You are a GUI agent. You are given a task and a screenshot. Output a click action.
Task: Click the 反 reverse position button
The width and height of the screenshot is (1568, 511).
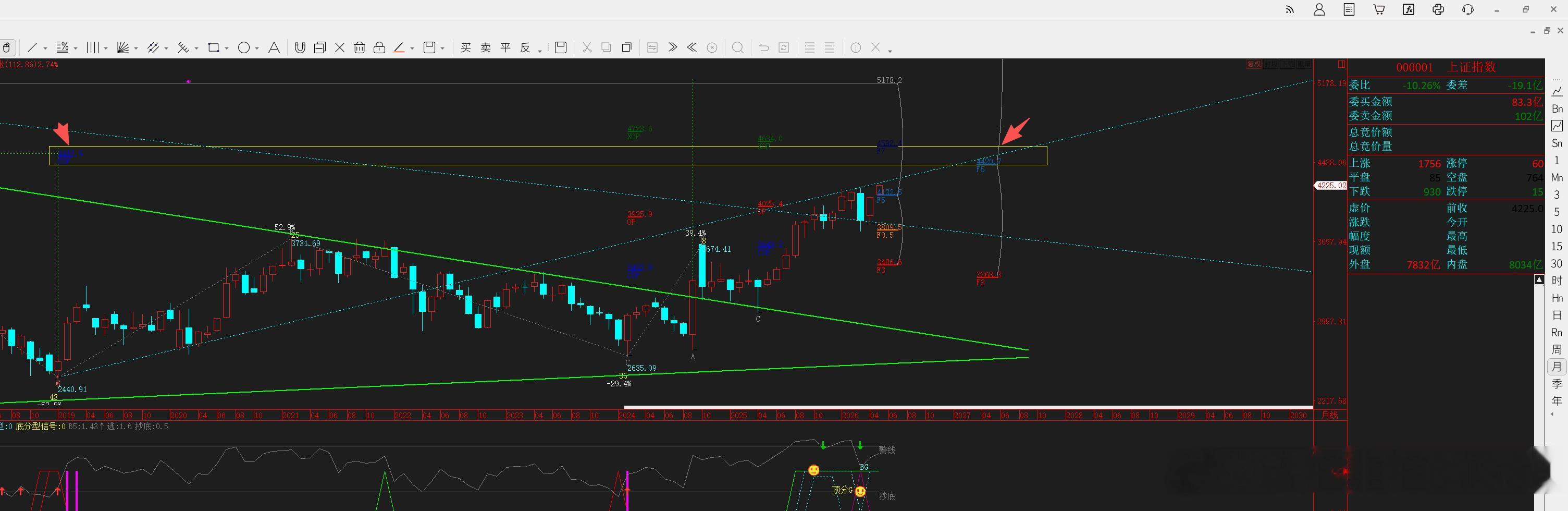click(525, 47)
